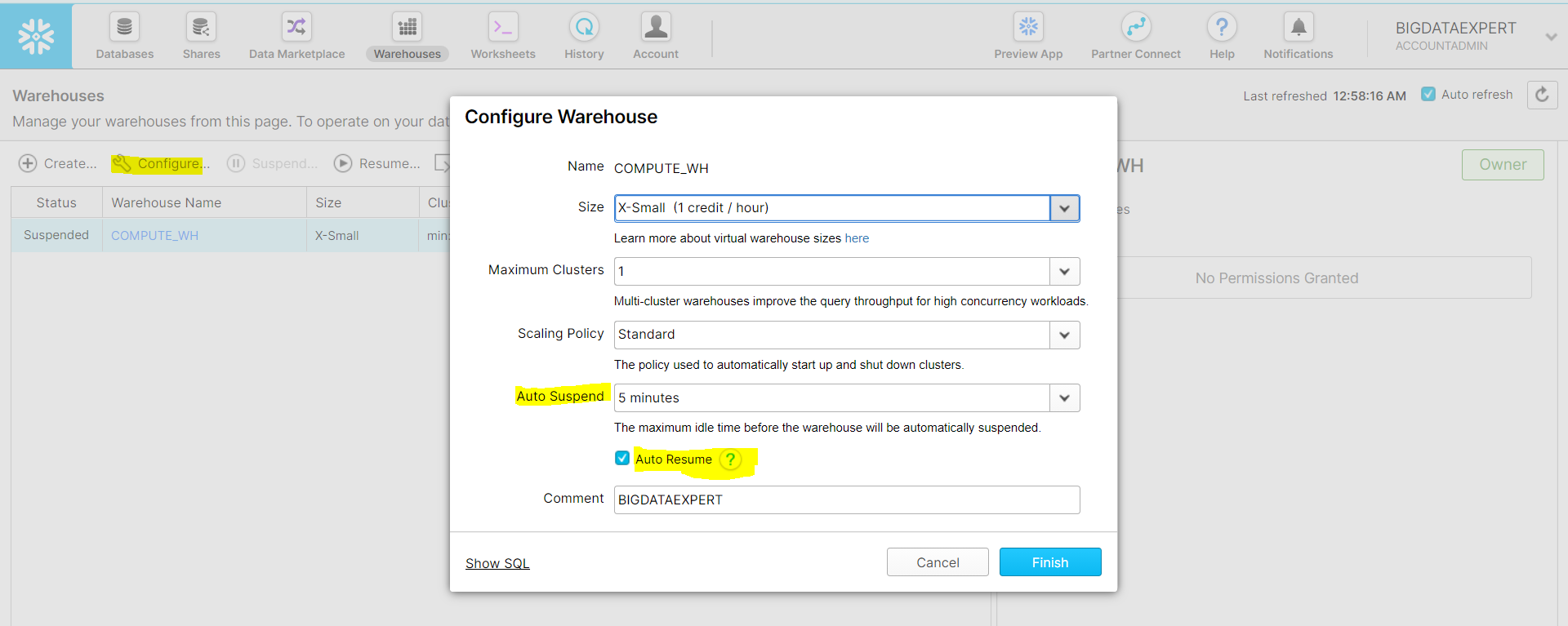The width and height of the screenshot is (1568, 626).
Task: Expand the BIGDATAEXPERT account menu
Action: (1549, 36)
